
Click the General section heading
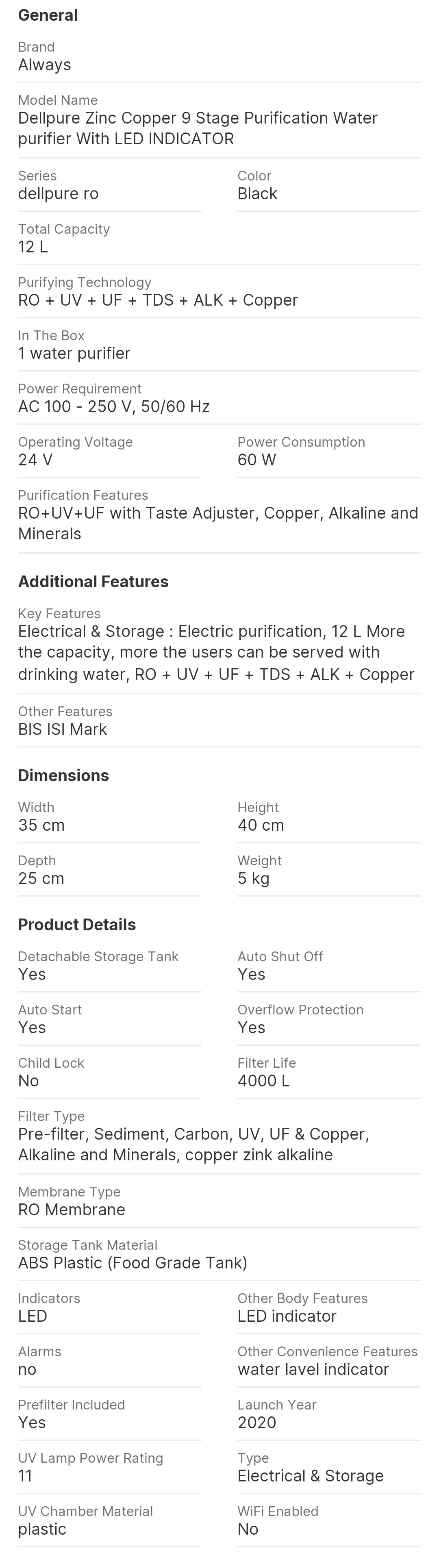(48, 15)
